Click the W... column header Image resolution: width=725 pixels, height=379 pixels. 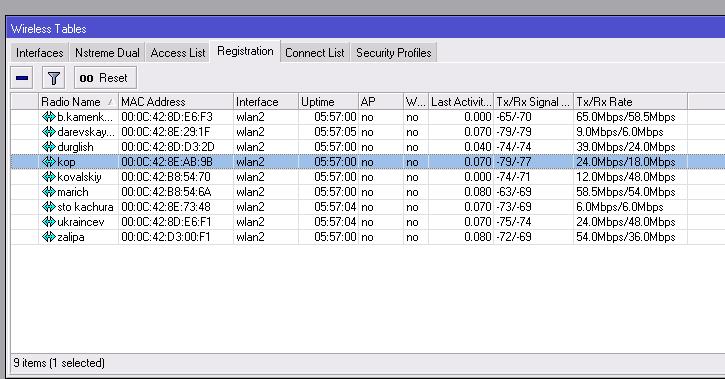pos(416,102)
